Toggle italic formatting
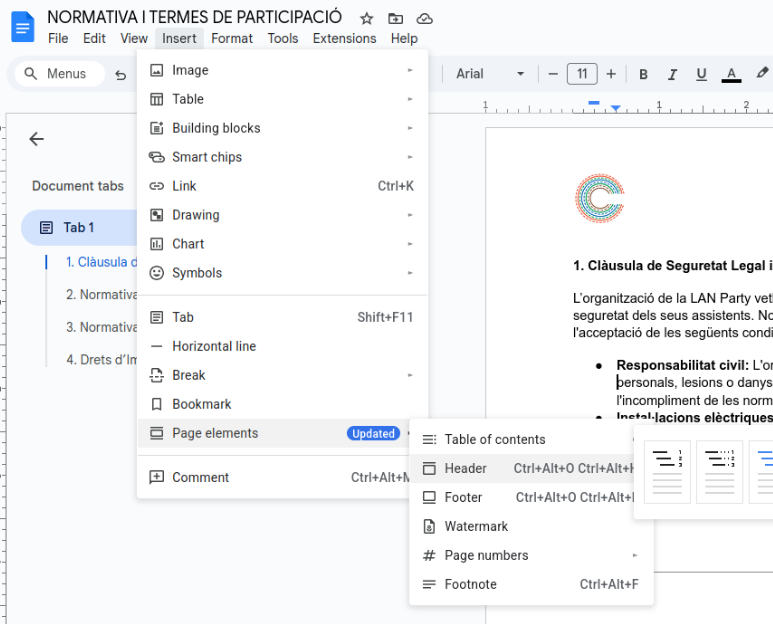Screen dimensions: 773x624 672,74
